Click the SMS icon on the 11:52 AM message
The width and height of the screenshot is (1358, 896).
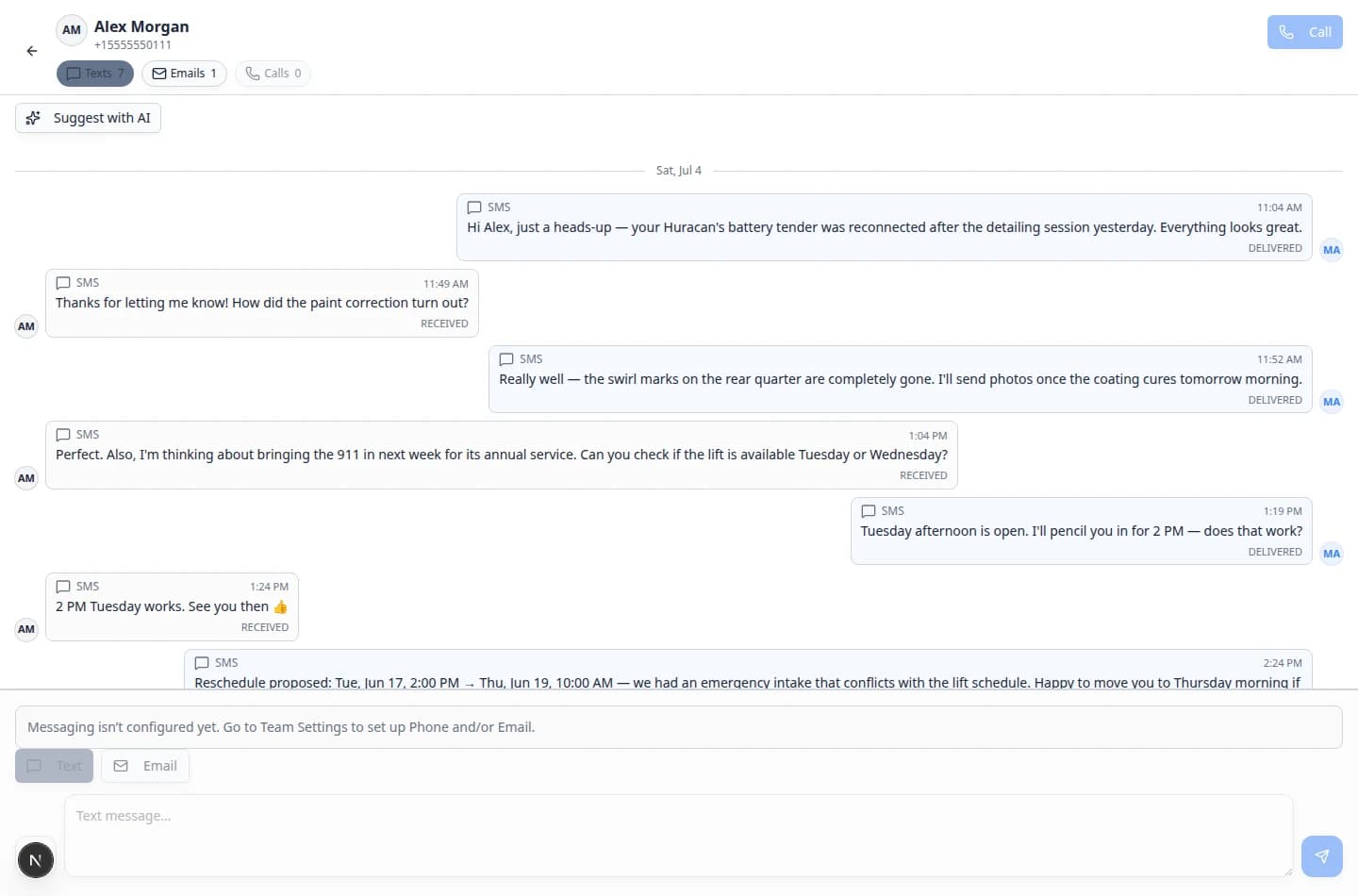[x=506, y=359]
